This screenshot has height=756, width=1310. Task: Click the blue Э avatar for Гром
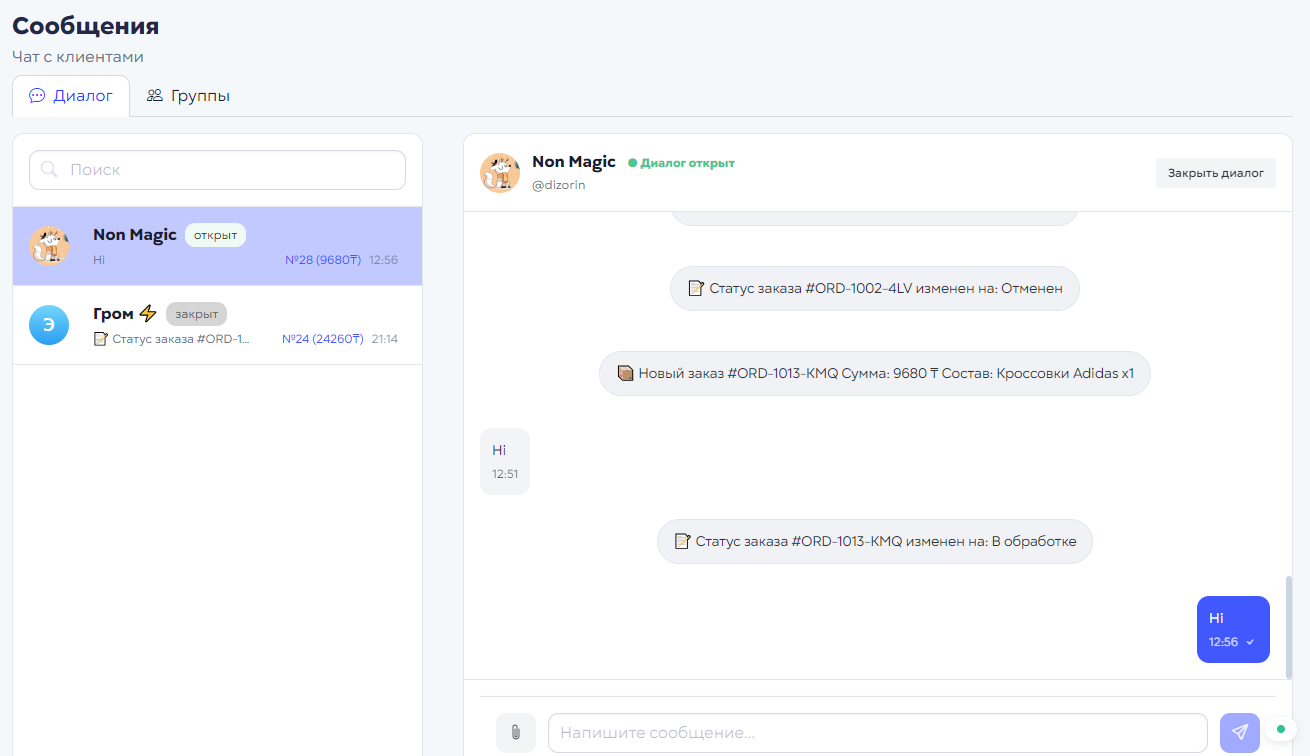tap(49, 325)
